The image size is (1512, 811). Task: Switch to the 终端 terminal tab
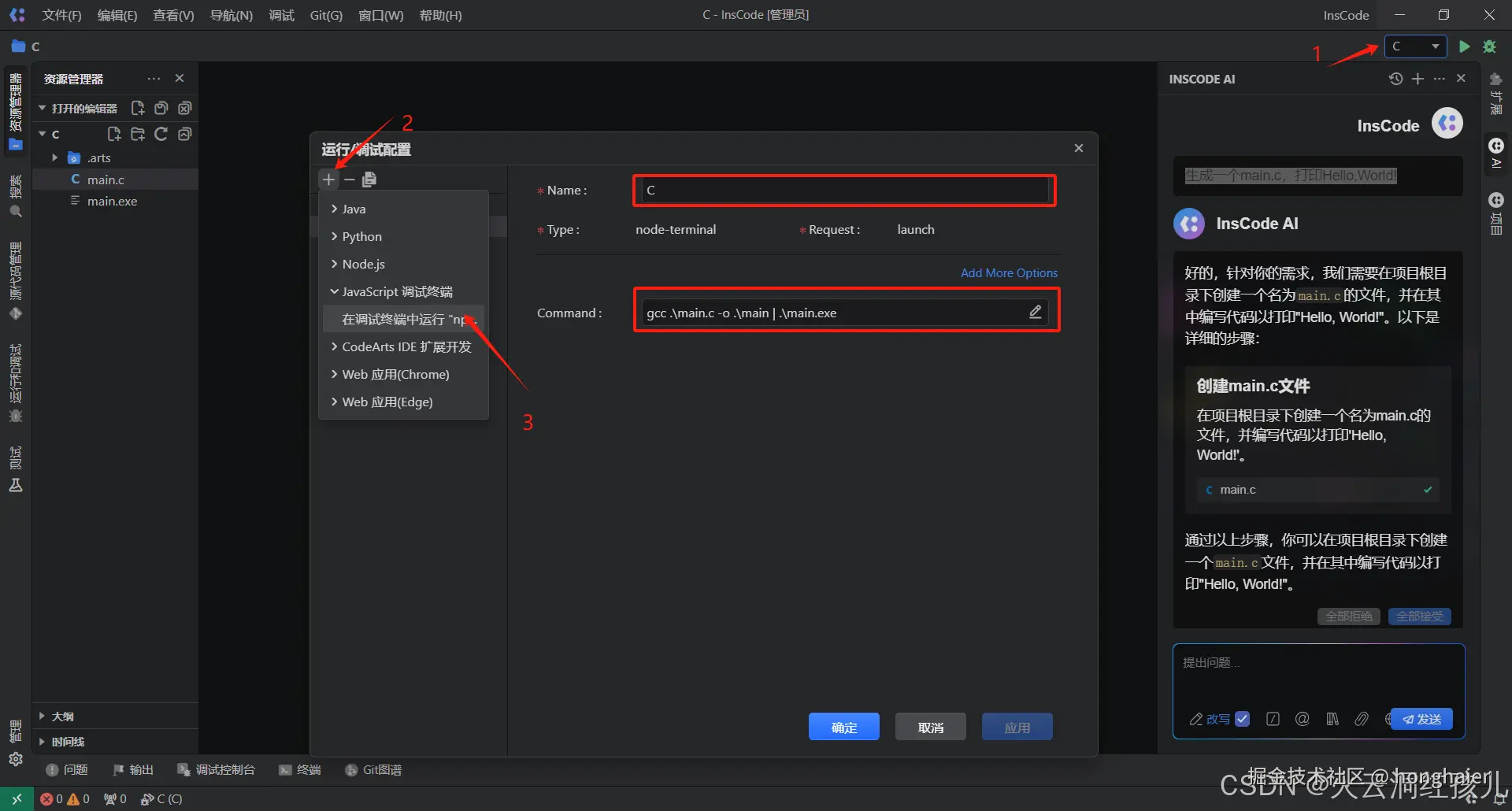(300, 770)
